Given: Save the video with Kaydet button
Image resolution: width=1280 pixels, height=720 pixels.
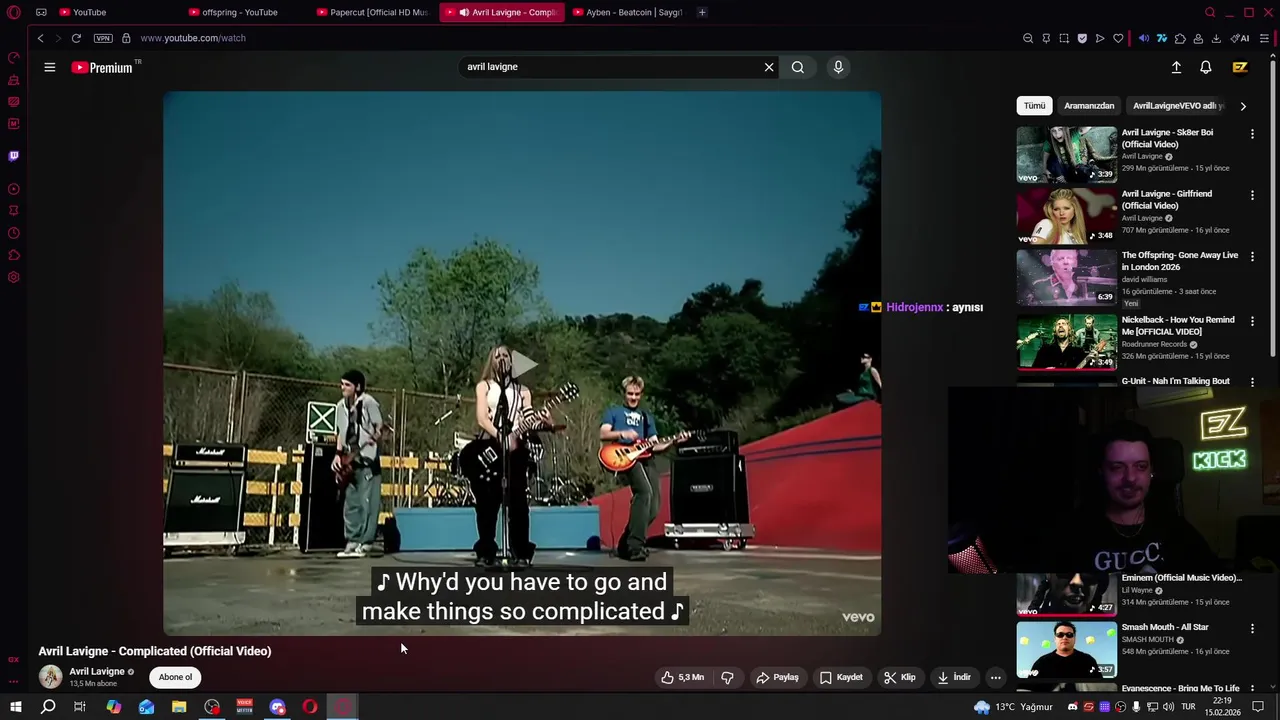Looking at the screenshot, I should pos(840,677).
